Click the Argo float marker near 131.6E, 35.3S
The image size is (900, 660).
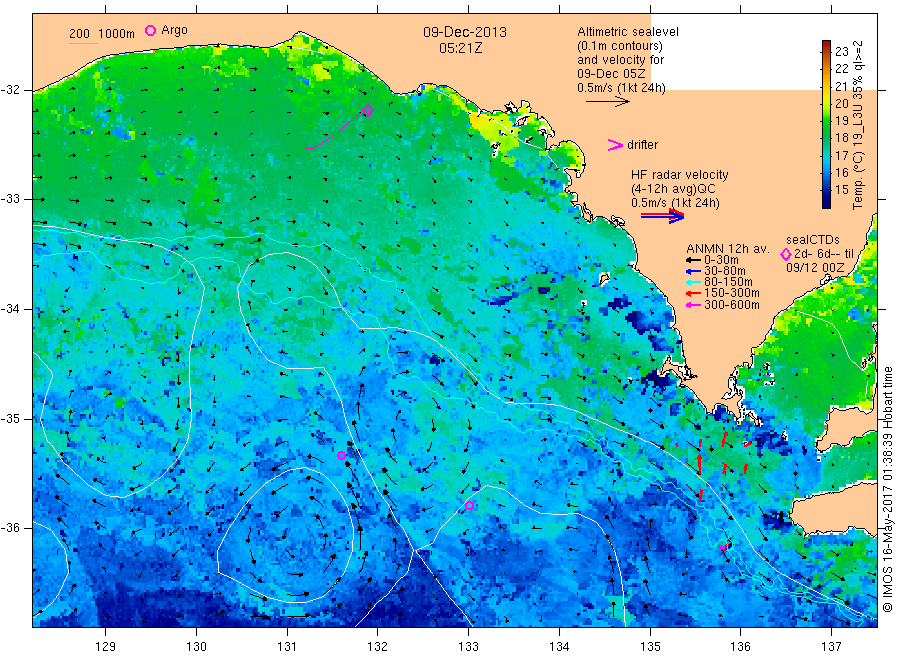tap(342, 456)
